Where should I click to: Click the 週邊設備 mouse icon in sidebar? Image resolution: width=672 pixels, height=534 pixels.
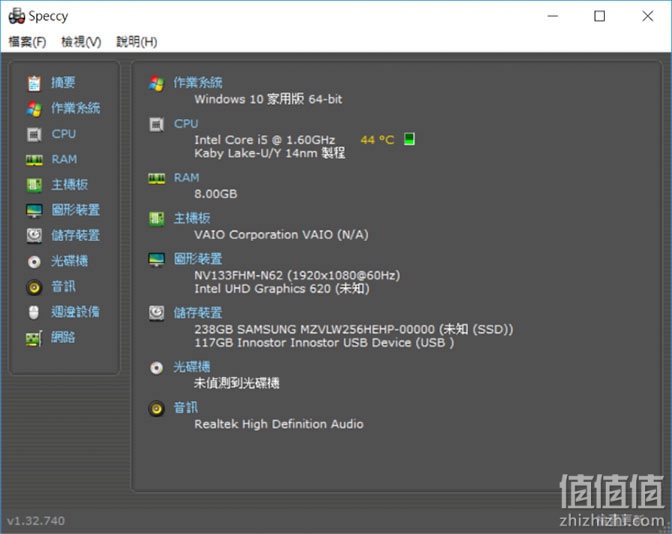click(x=34, y=312)
